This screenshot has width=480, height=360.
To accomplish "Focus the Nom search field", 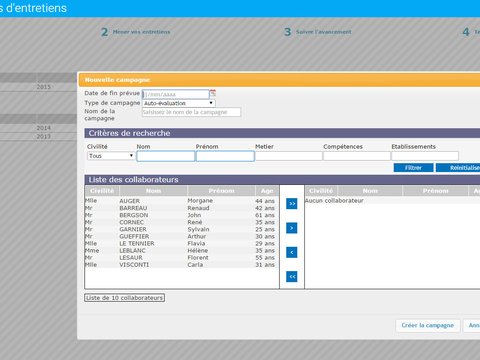I will 166,156.
